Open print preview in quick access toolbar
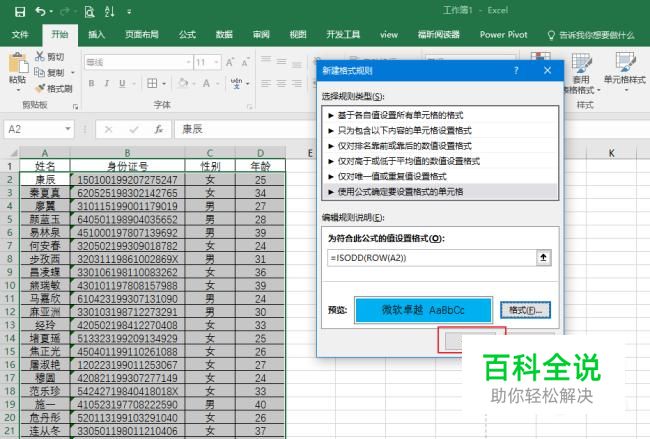The width and height of the screenshot is (650, 439). coord(89,11)
